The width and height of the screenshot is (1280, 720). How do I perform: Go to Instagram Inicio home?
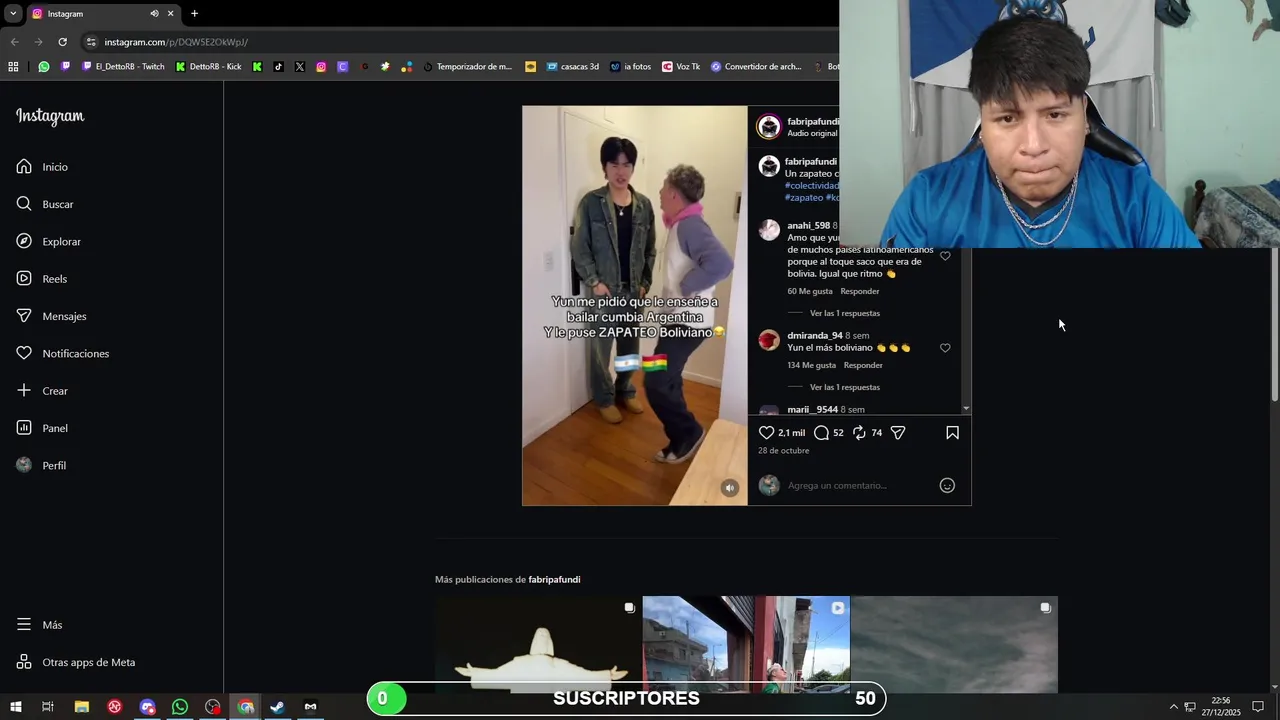42,167
